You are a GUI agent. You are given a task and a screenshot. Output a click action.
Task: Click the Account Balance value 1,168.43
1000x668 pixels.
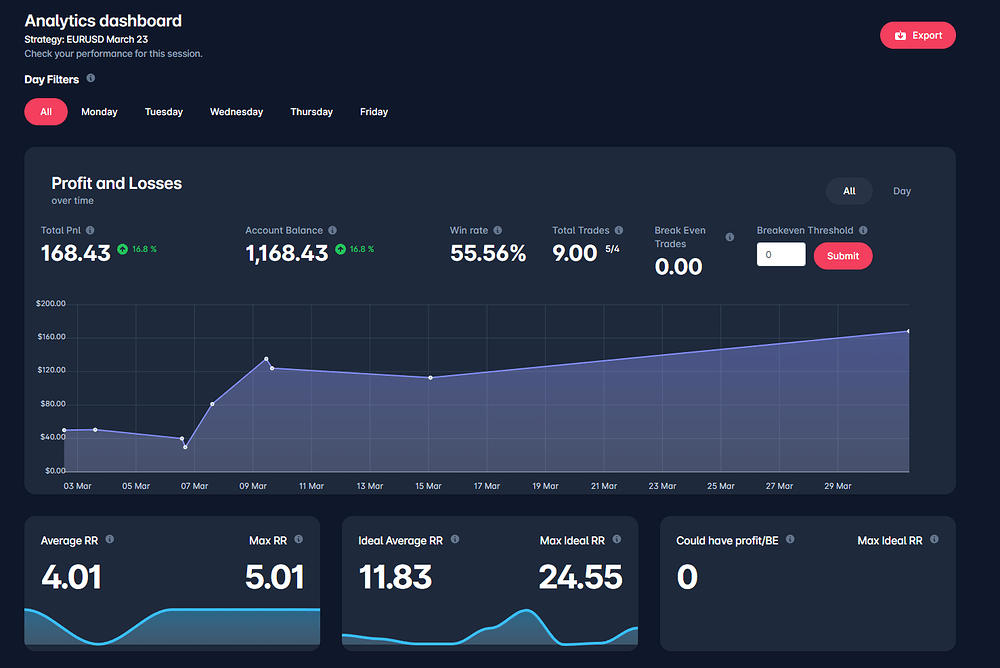287,253
